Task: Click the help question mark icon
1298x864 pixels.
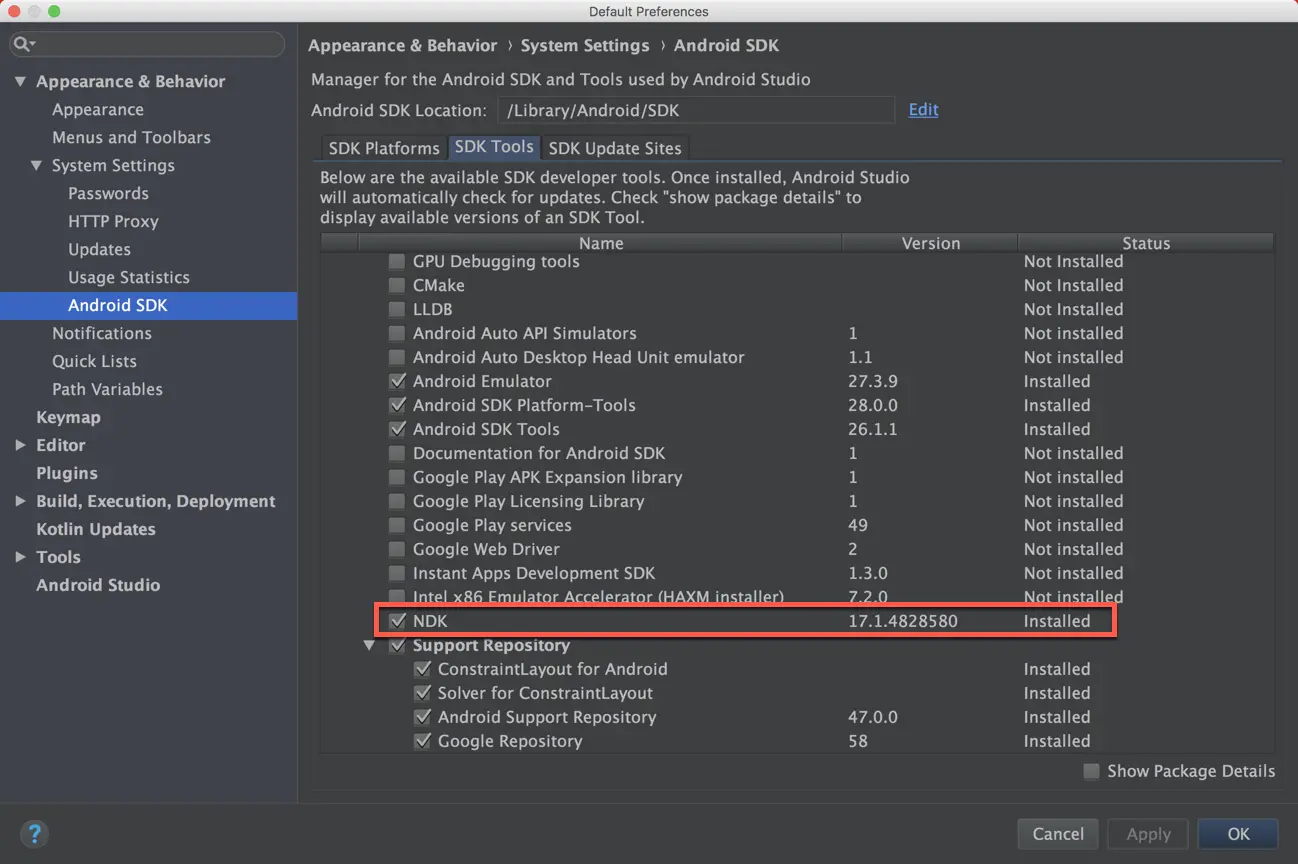Action: pos(34,833)
